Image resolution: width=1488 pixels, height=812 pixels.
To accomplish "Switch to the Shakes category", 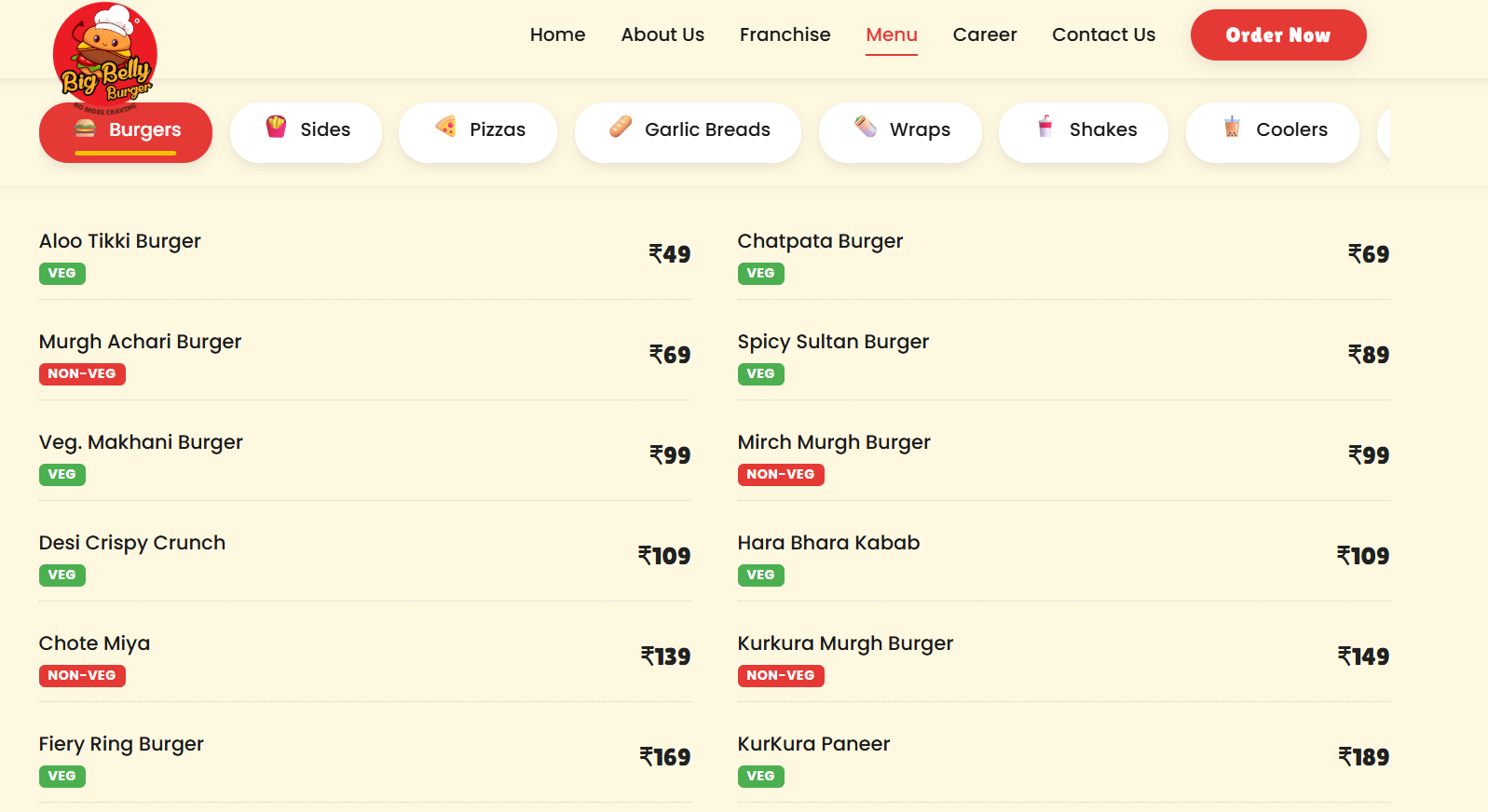I will point(1084,132).
